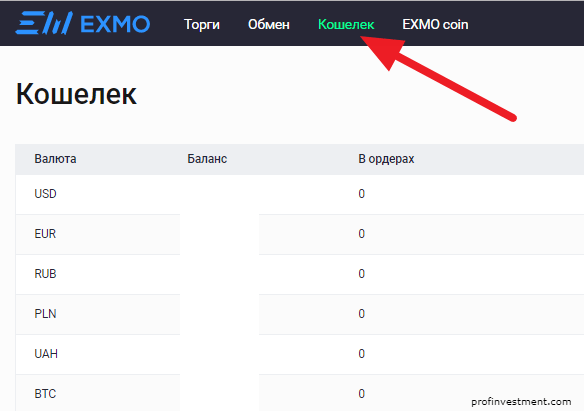Click the USD orders value 0

pyautogui.click(x=361, y=194)
